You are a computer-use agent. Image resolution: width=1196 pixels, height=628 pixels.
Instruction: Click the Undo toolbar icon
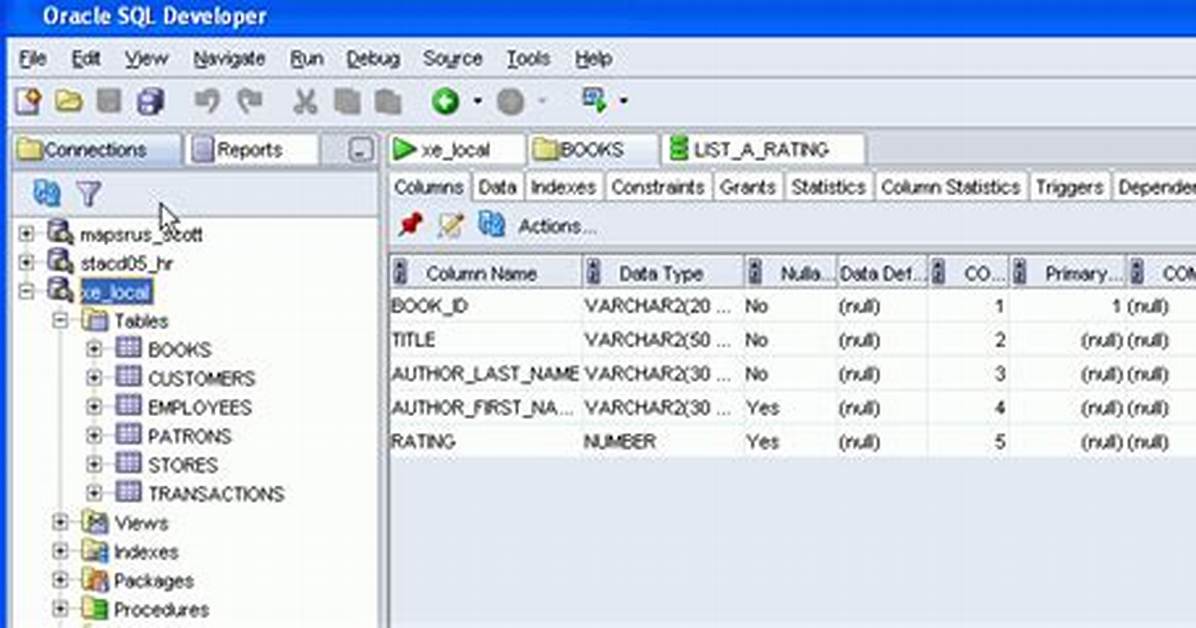207,101
